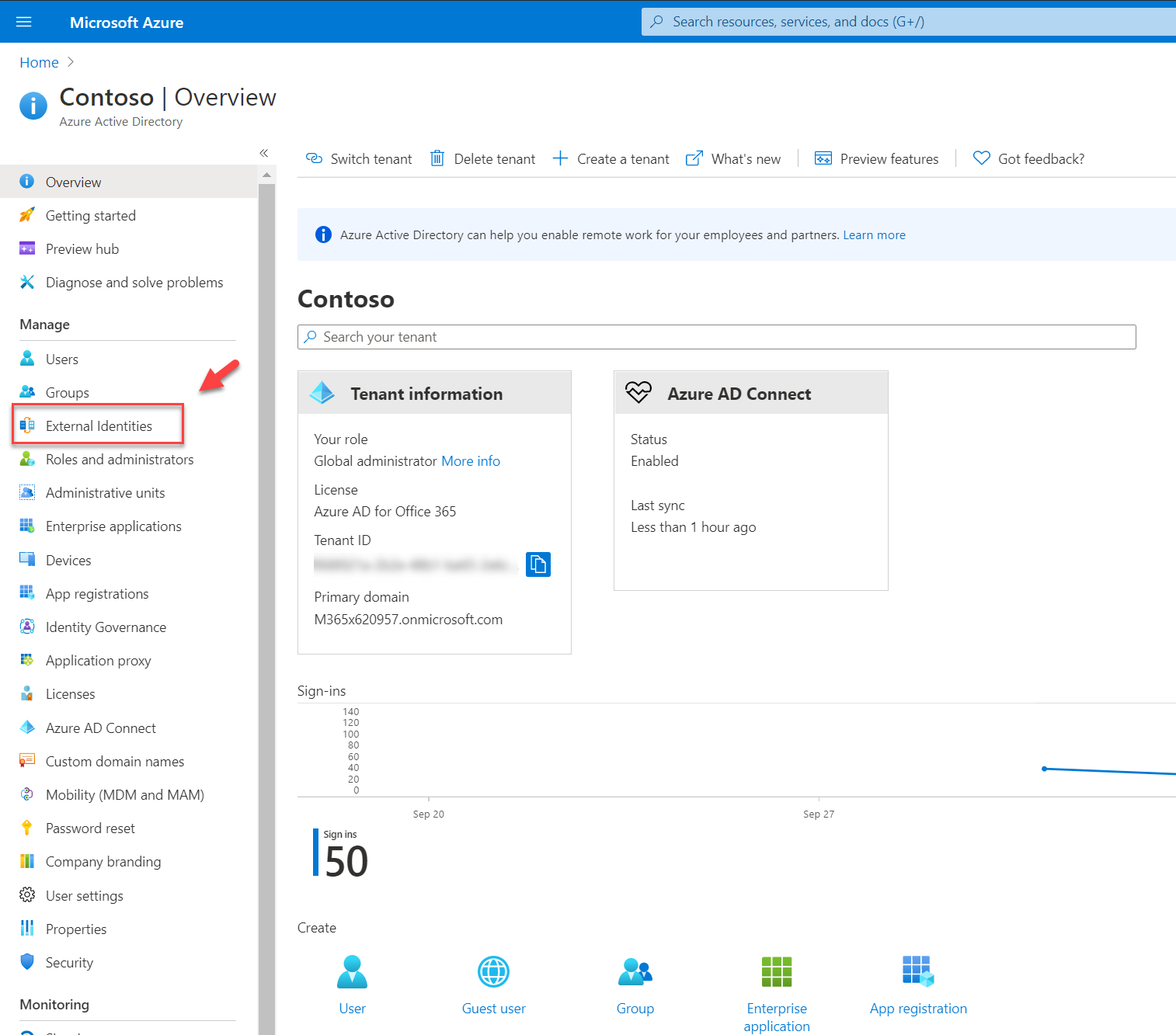Copy the Tenant ID to clipboard
The height and width of the screenshot is (1035, 1176).
pos(538,564)
